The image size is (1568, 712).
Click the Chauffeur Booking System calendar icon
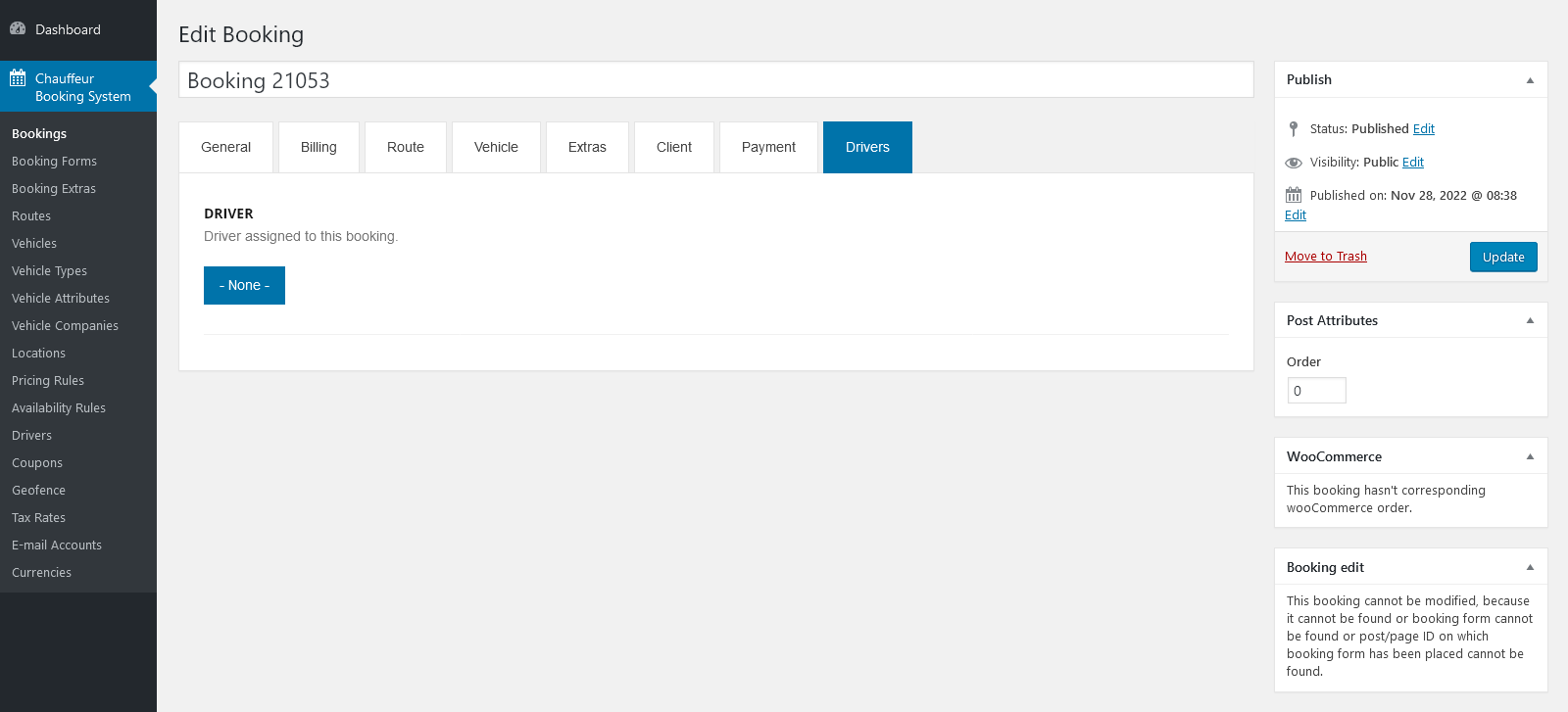click(18, 78)
